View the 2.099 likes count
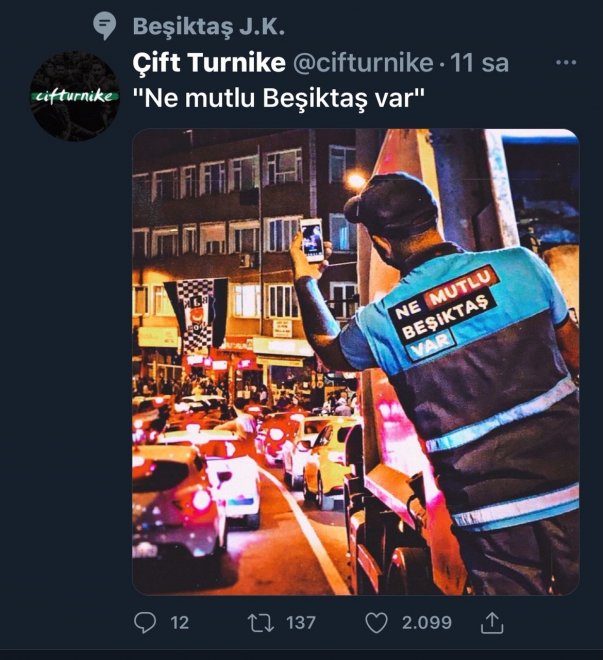The image size is (603, 660). [x=427, y=623]
